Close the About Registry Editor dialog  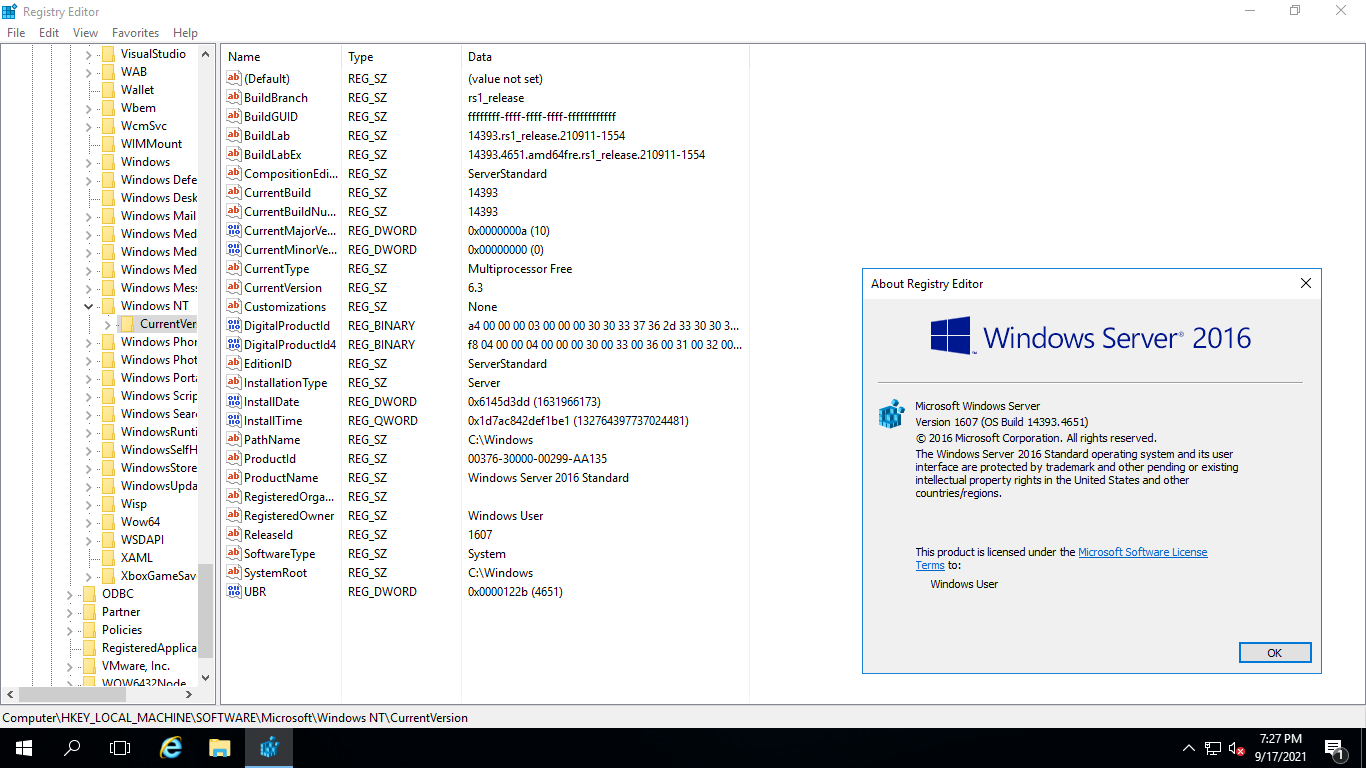1305,284
